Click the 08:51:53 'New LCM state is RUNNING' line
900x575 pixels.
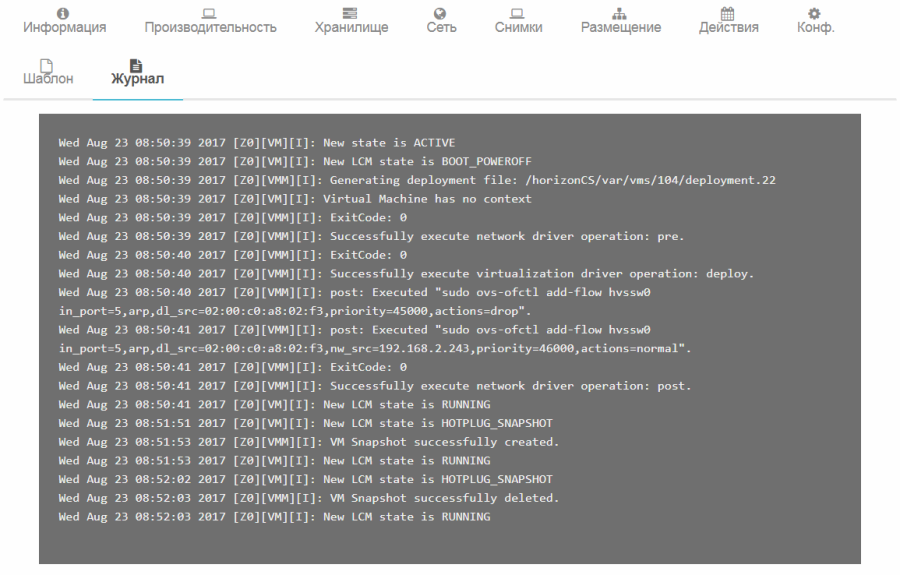pyautogui.click(x=274, y=460)
